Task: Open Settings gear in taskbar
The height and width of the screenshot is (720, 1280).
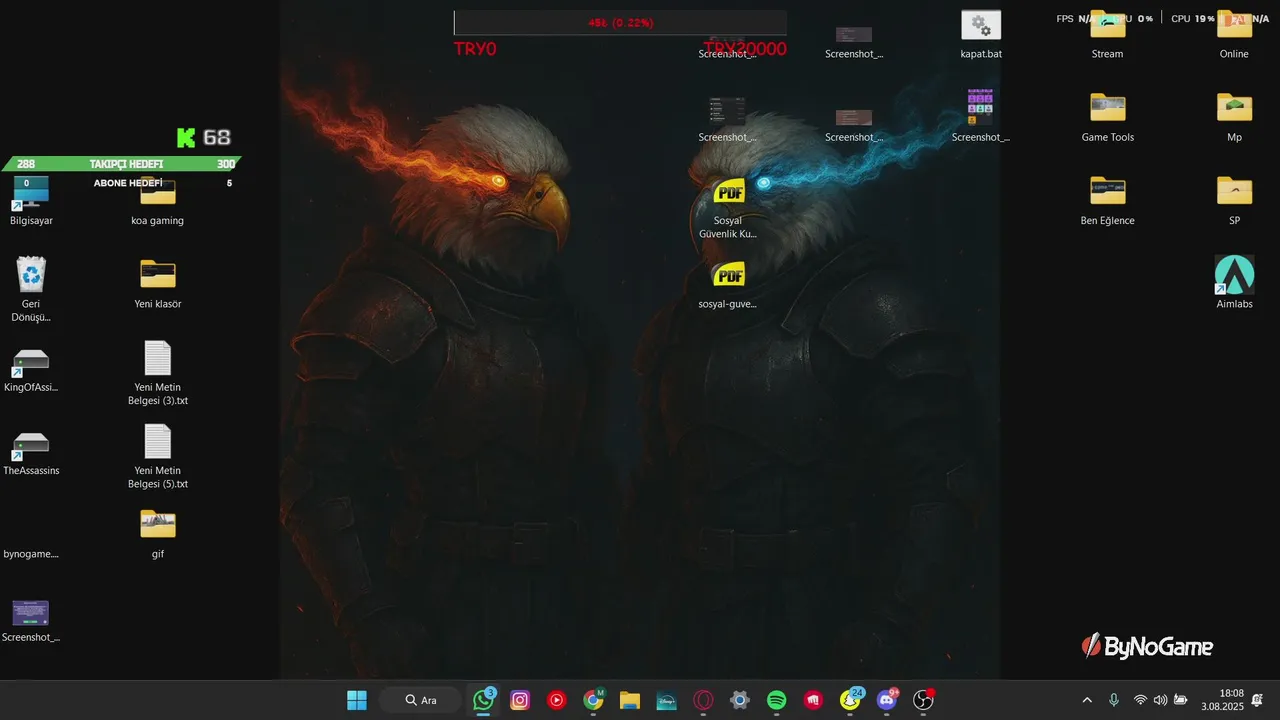Action: click(x=740, y=700)
